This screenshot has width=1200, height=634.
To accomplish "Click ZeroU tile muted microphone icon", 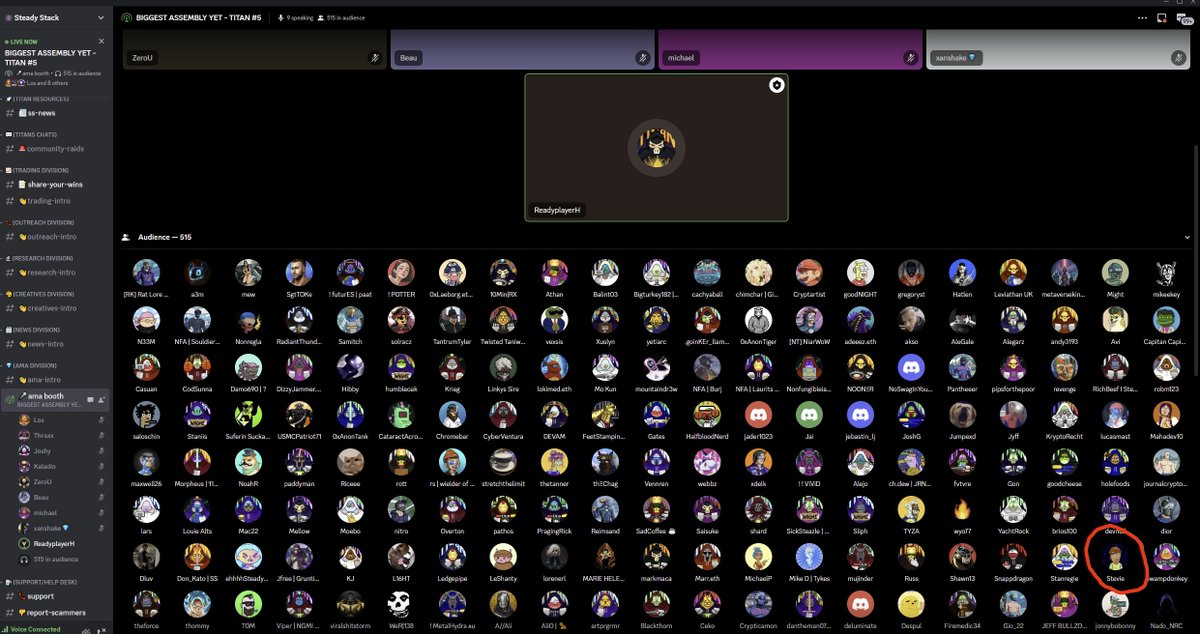I will coord(375,58).
